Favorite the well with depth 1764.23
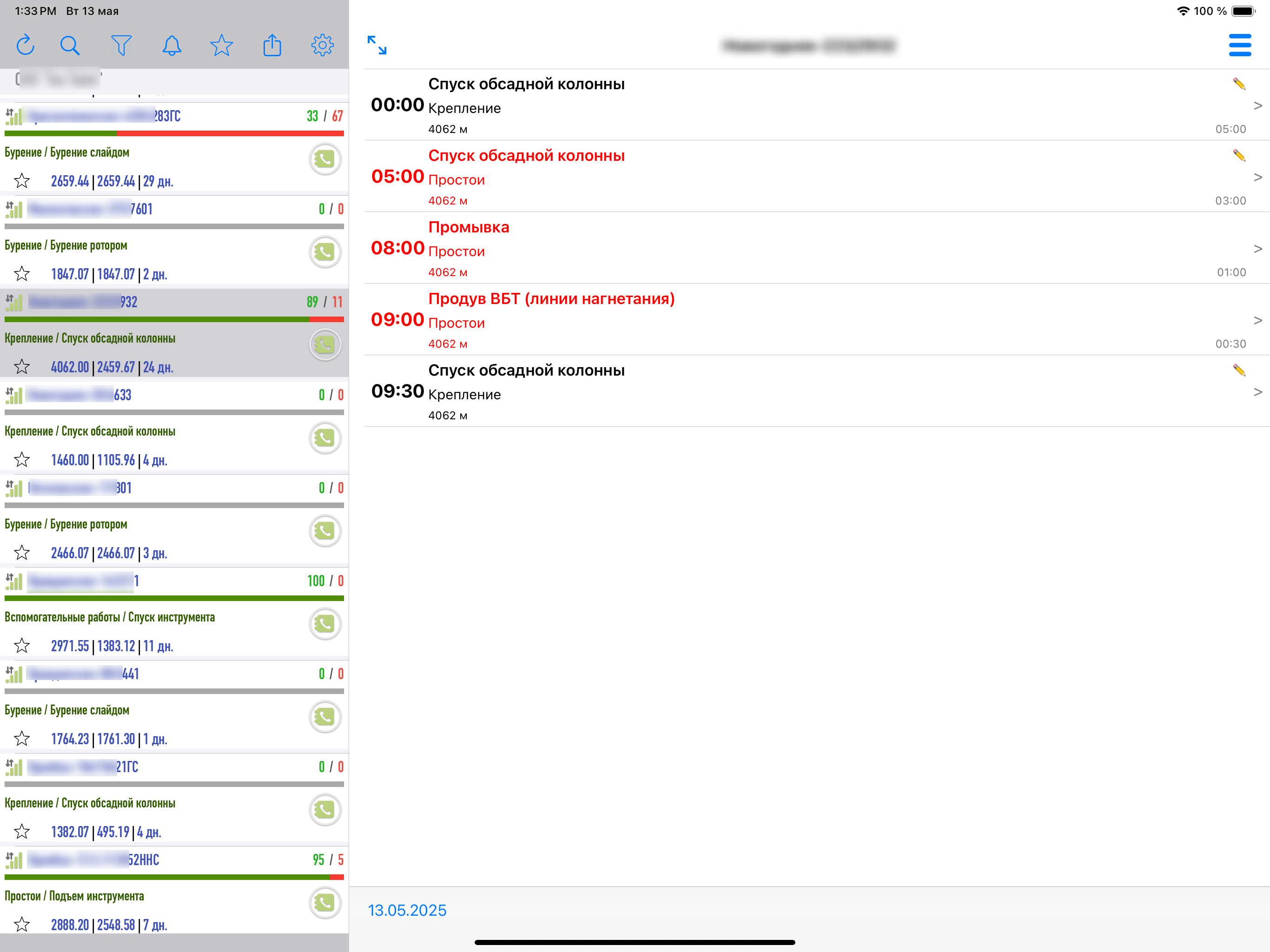Image resolution: width=1270 pixels, height=952 pixels. pos(22,739)
